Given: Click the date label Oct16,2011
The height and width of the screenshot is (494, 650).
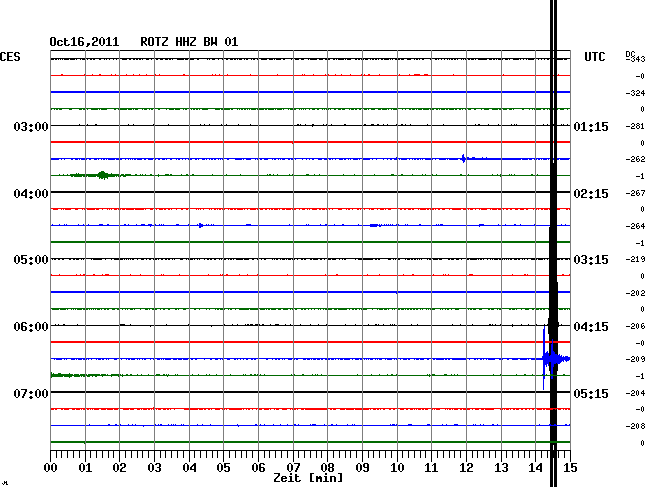Looking at the screenshot, I should click(x=84, y=42).
